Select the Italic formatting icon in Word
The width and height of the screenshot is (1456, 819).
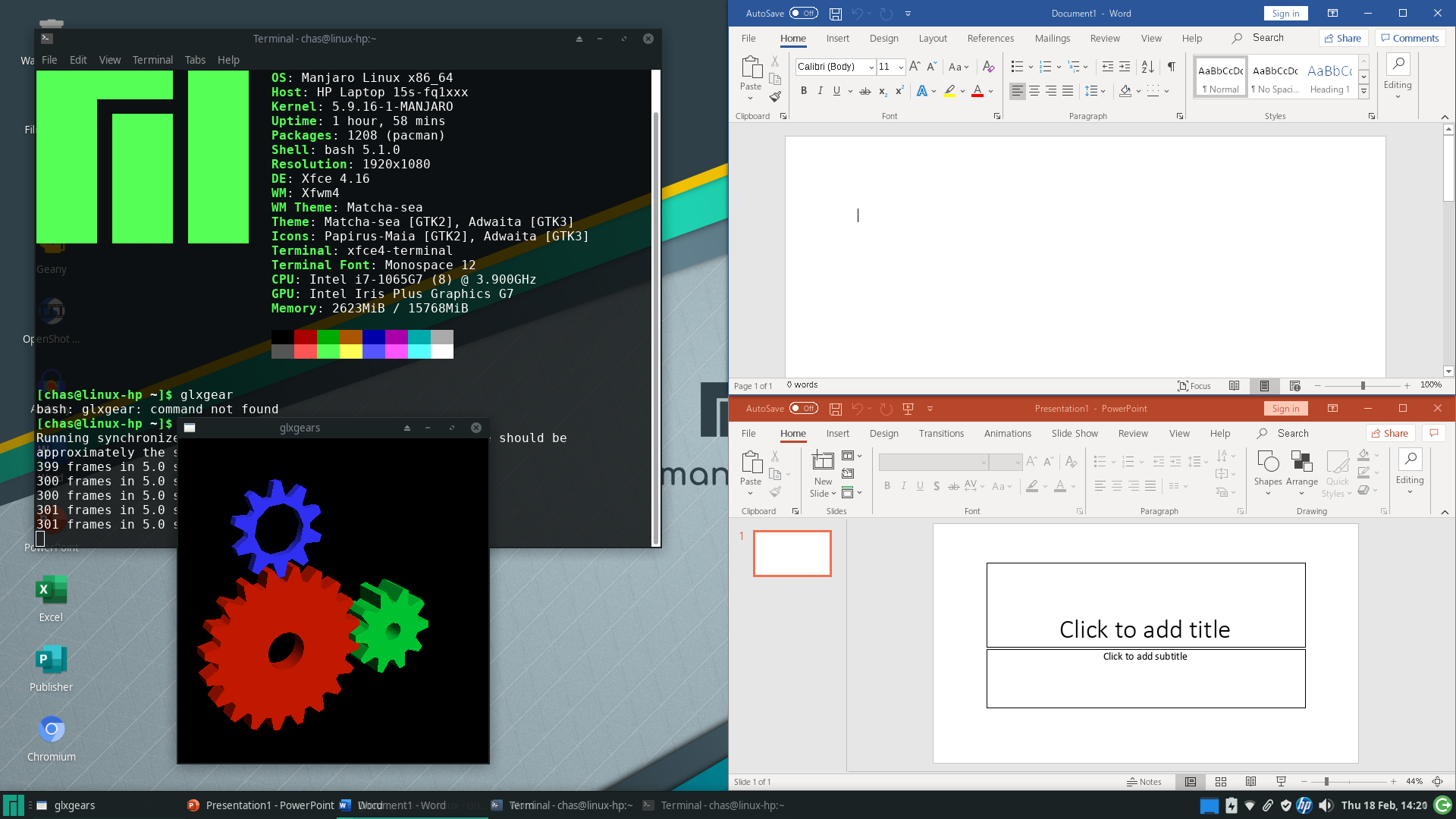[x=820, y=91]
